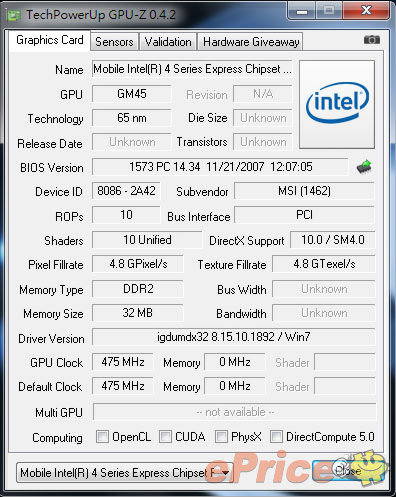Click the Bandwidth Unknown field
Viewport: 396px width, 497px height.
click(324, 313)
